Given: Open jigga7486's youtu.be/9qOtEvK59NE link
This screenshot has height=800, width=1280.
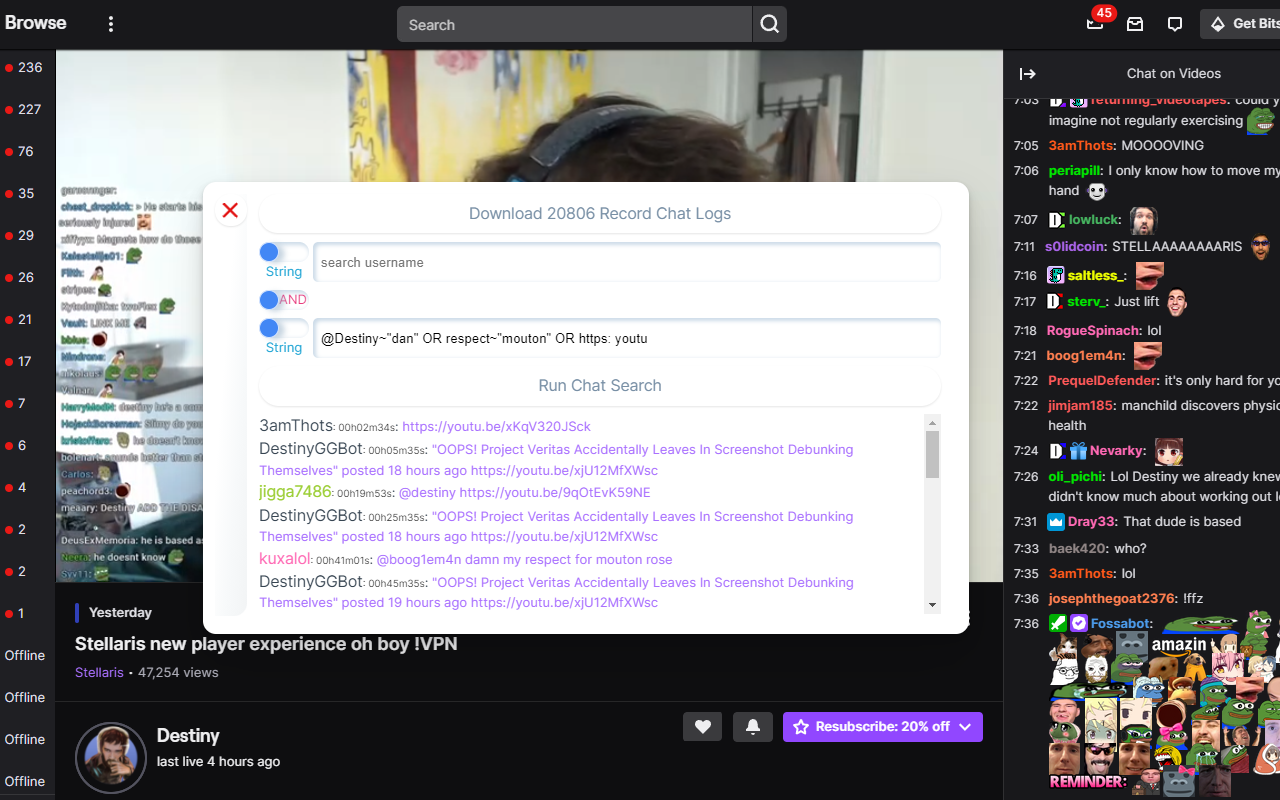Looking at the screenshot, I should pos(555,493).
